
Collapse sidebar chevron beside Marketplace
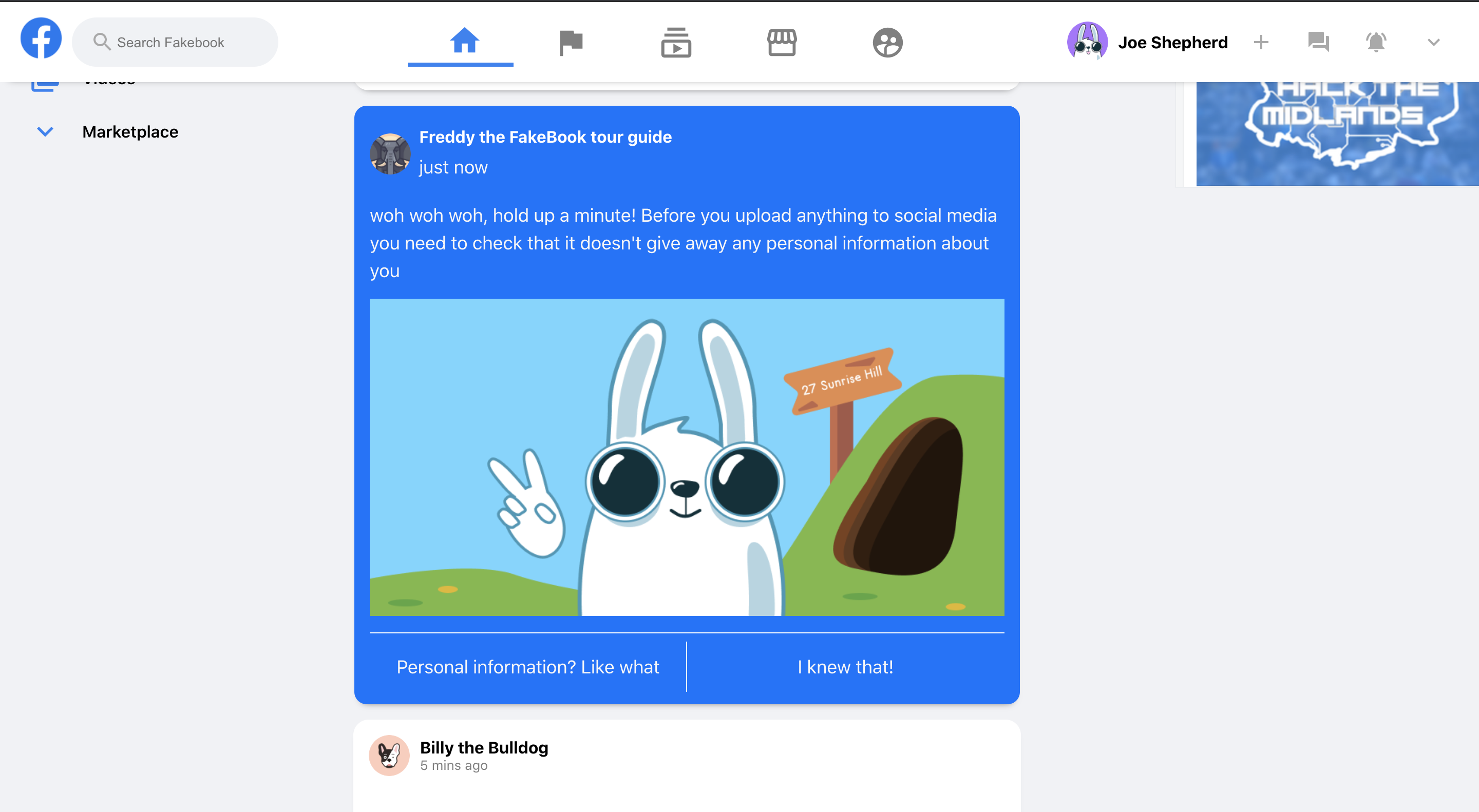pyautogui.click(x=45, y=132)
